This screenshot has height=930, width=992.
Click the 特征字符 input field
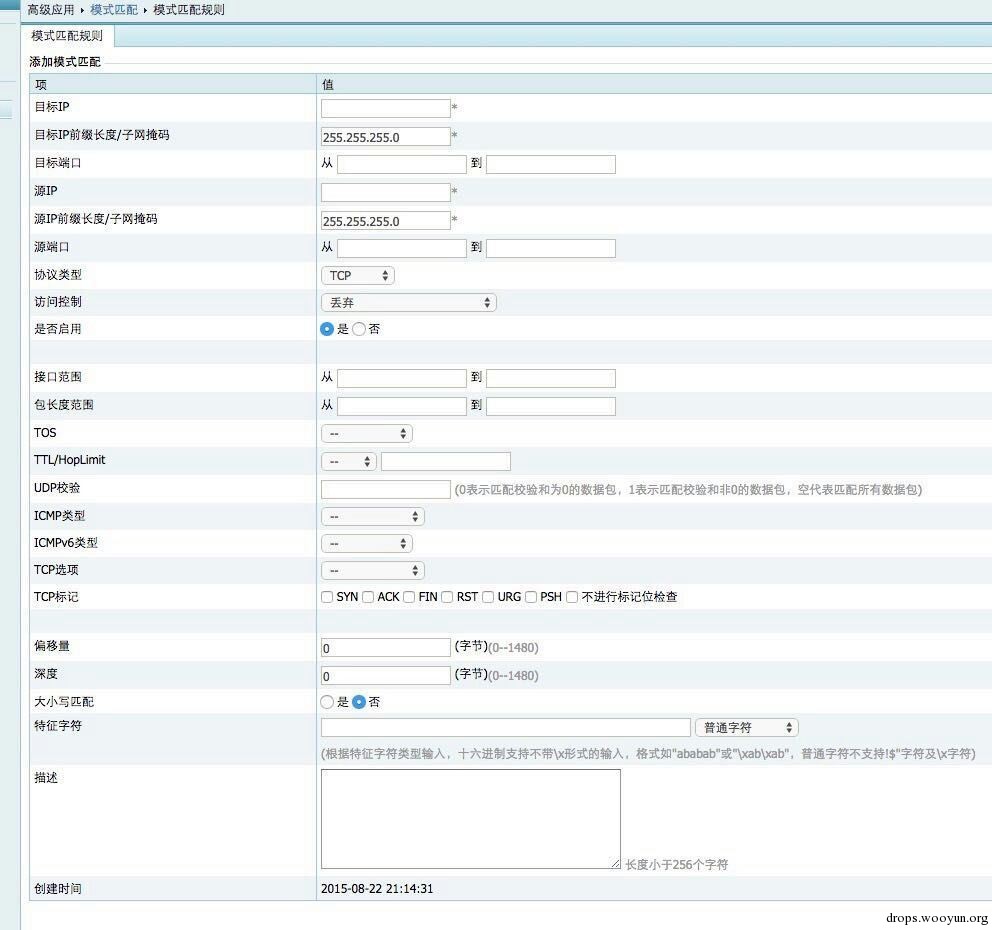(x=505, y=728)
